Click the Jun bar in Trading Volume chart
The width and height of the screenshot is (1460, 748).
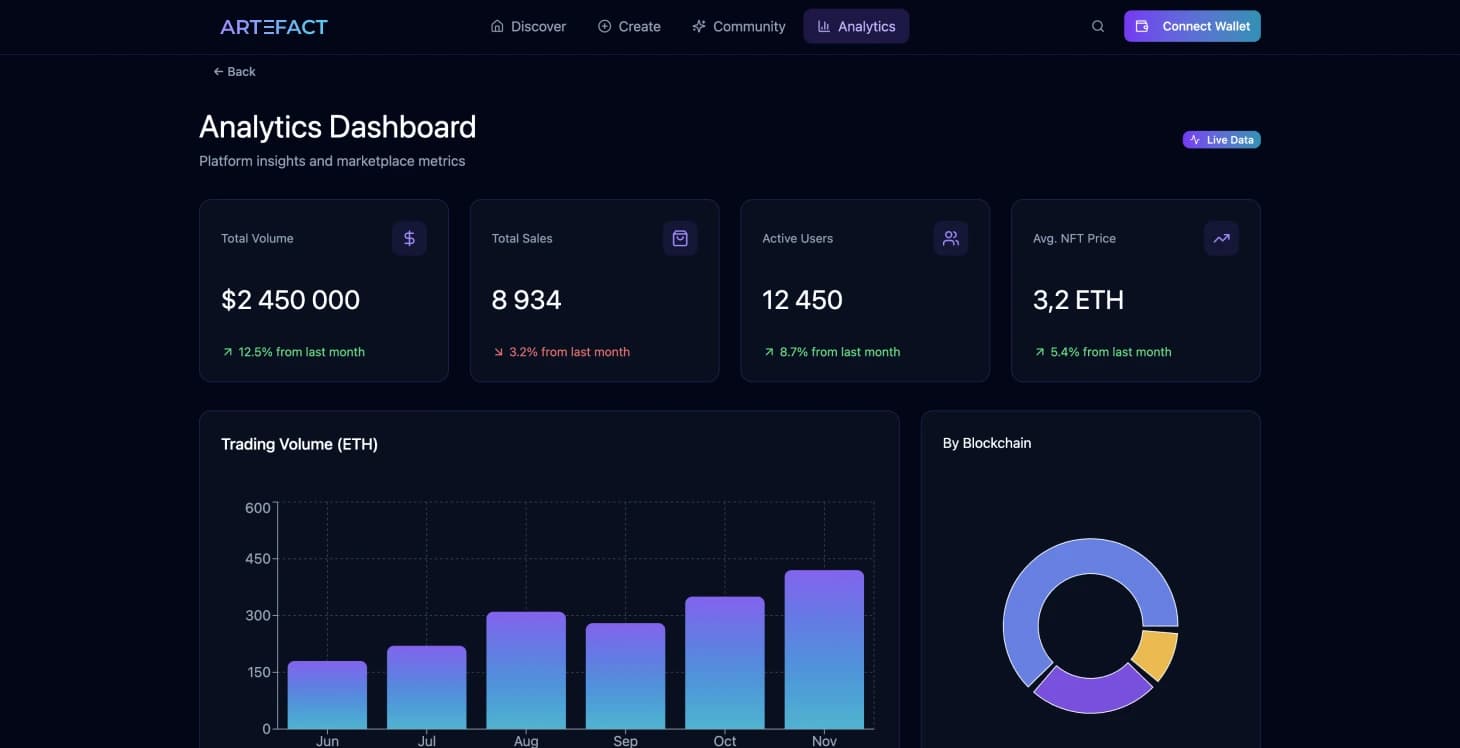327,695
